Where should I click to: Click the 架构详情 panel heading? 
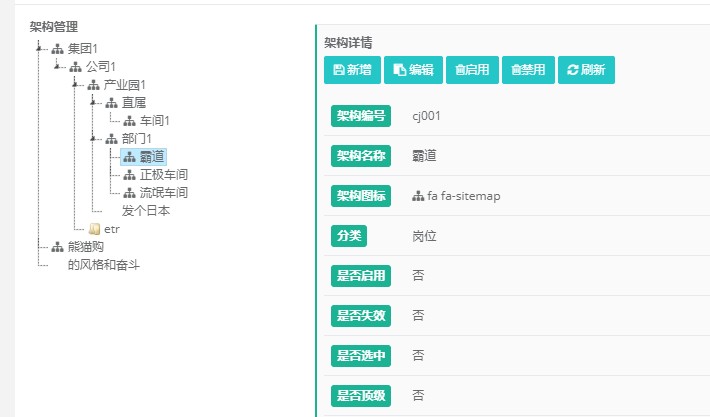(x=348, y=43)
